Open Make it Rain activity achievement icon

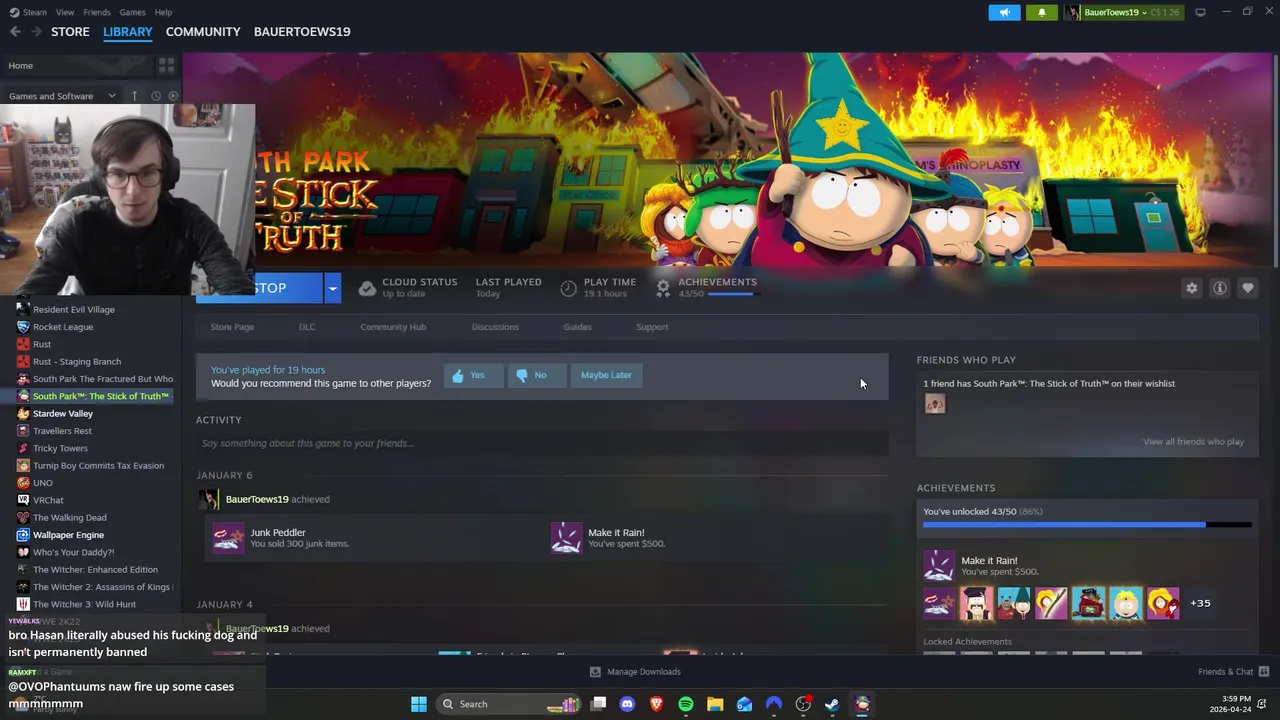(x=566, y=538)
